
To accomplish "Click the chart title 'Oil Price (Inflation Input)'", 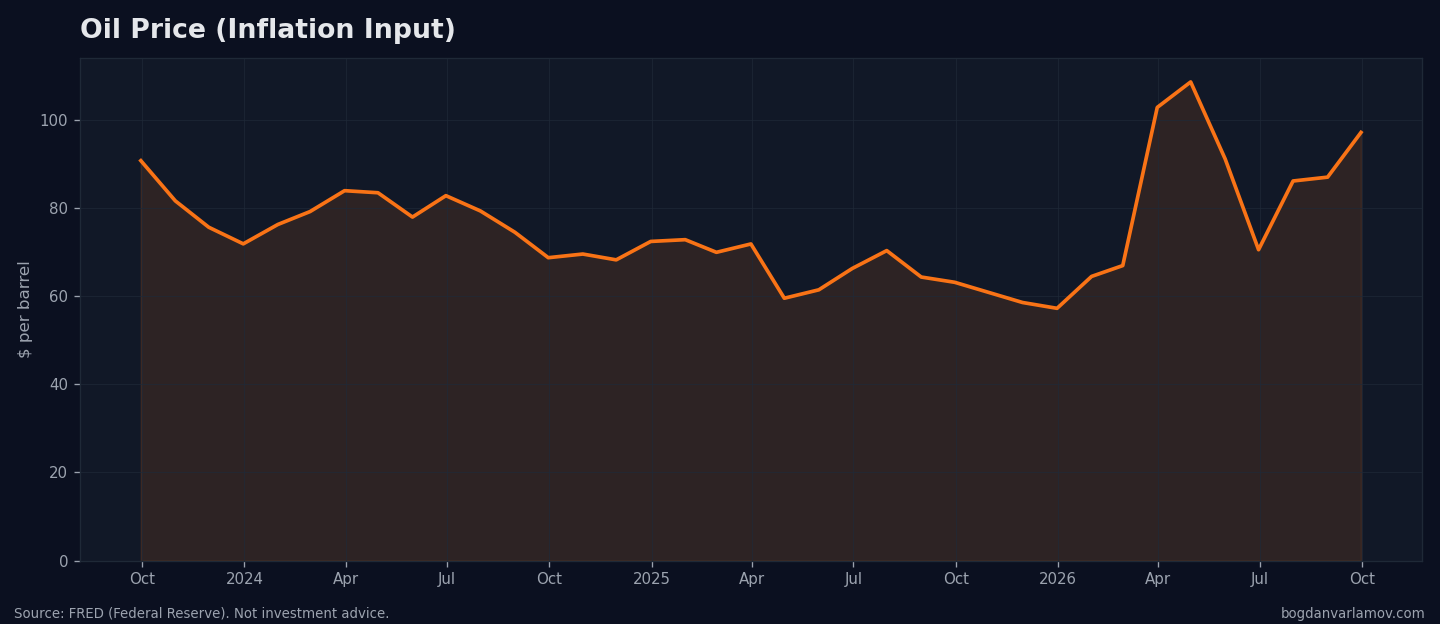I will [267, 31].
